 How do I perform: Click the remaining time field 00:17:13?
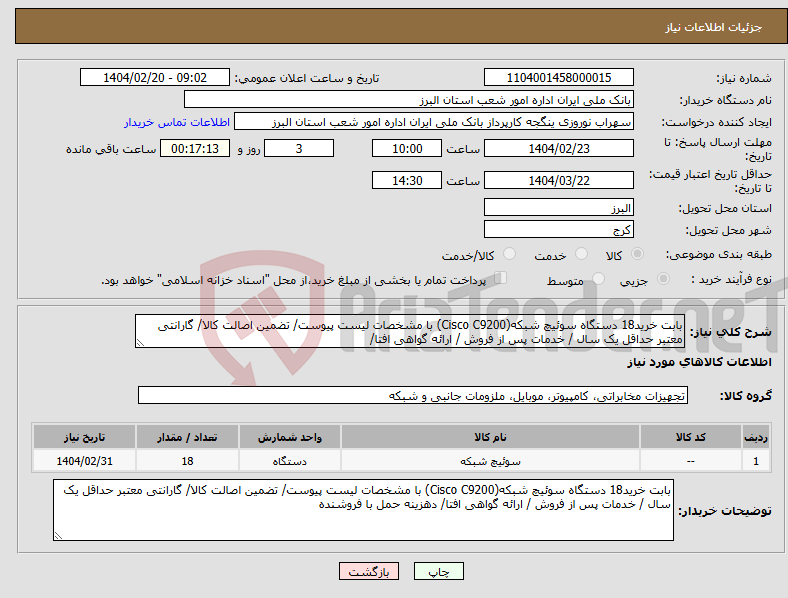tap(195, 148)
